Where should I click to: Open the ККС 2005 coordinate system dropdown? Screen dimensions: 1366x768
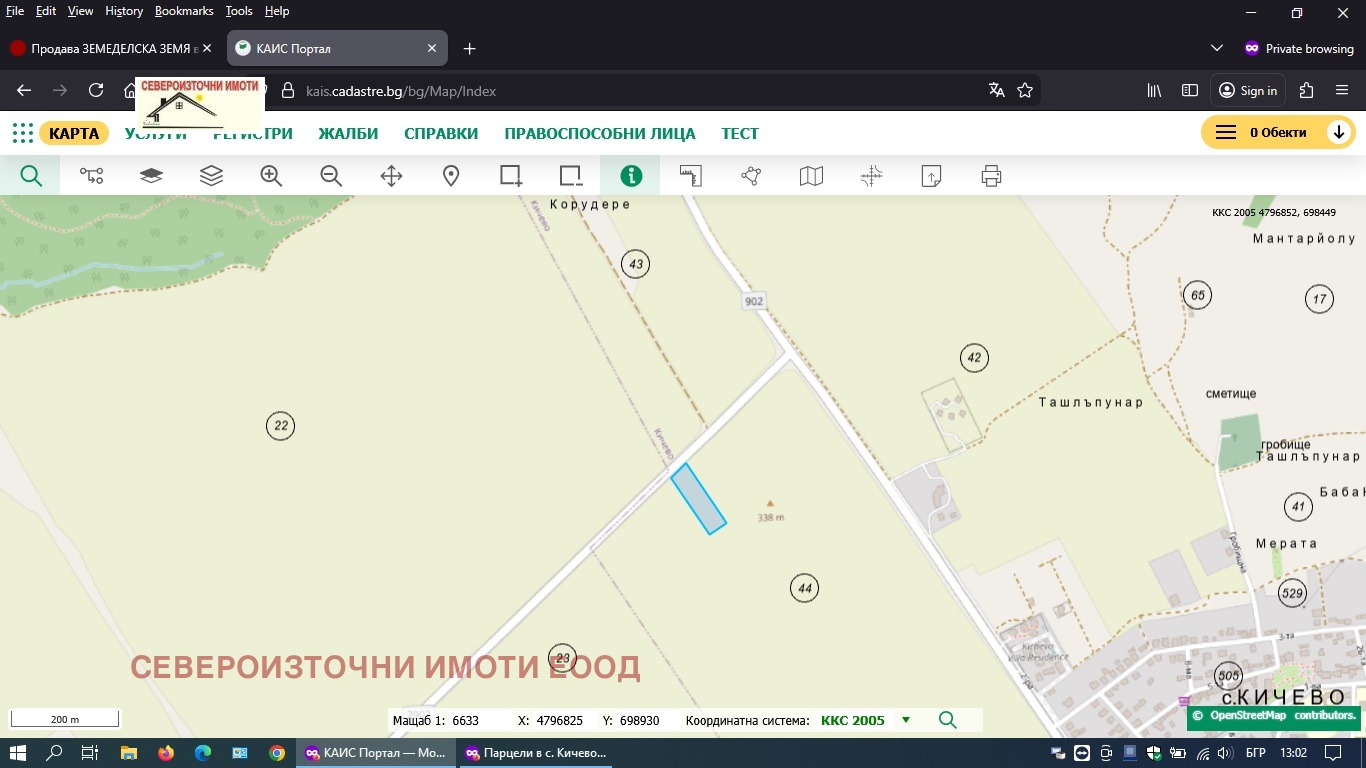[x=905, y=720]
